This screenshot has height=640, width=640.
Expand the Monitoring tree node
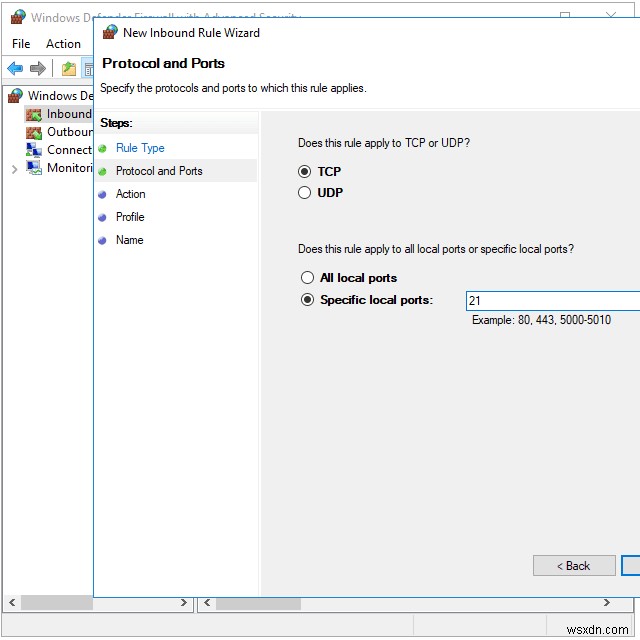(15, 169)
